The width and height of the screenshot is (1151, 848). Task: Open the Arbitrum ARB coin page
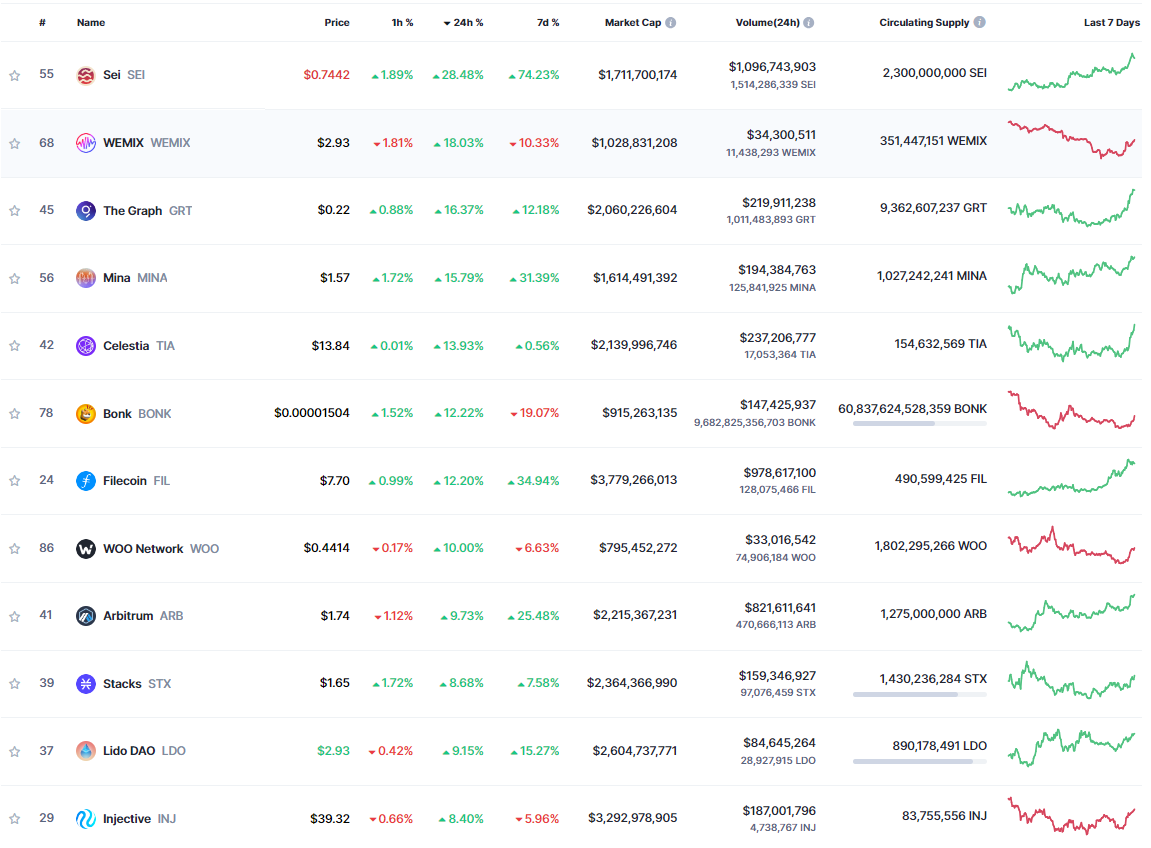(x=143, y=616)
